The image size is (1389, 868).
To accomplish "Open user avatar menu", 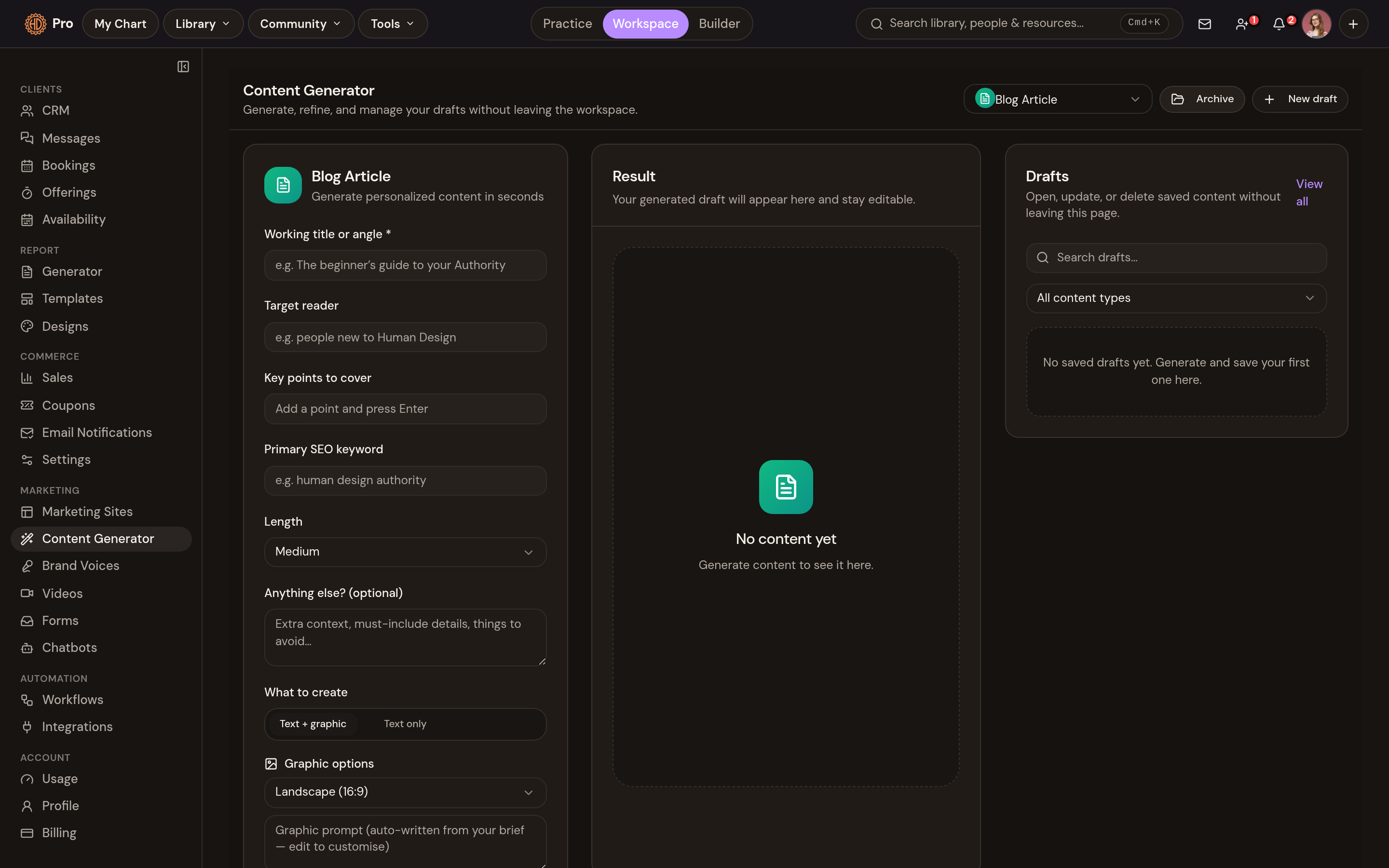I will click(1316, 24).
